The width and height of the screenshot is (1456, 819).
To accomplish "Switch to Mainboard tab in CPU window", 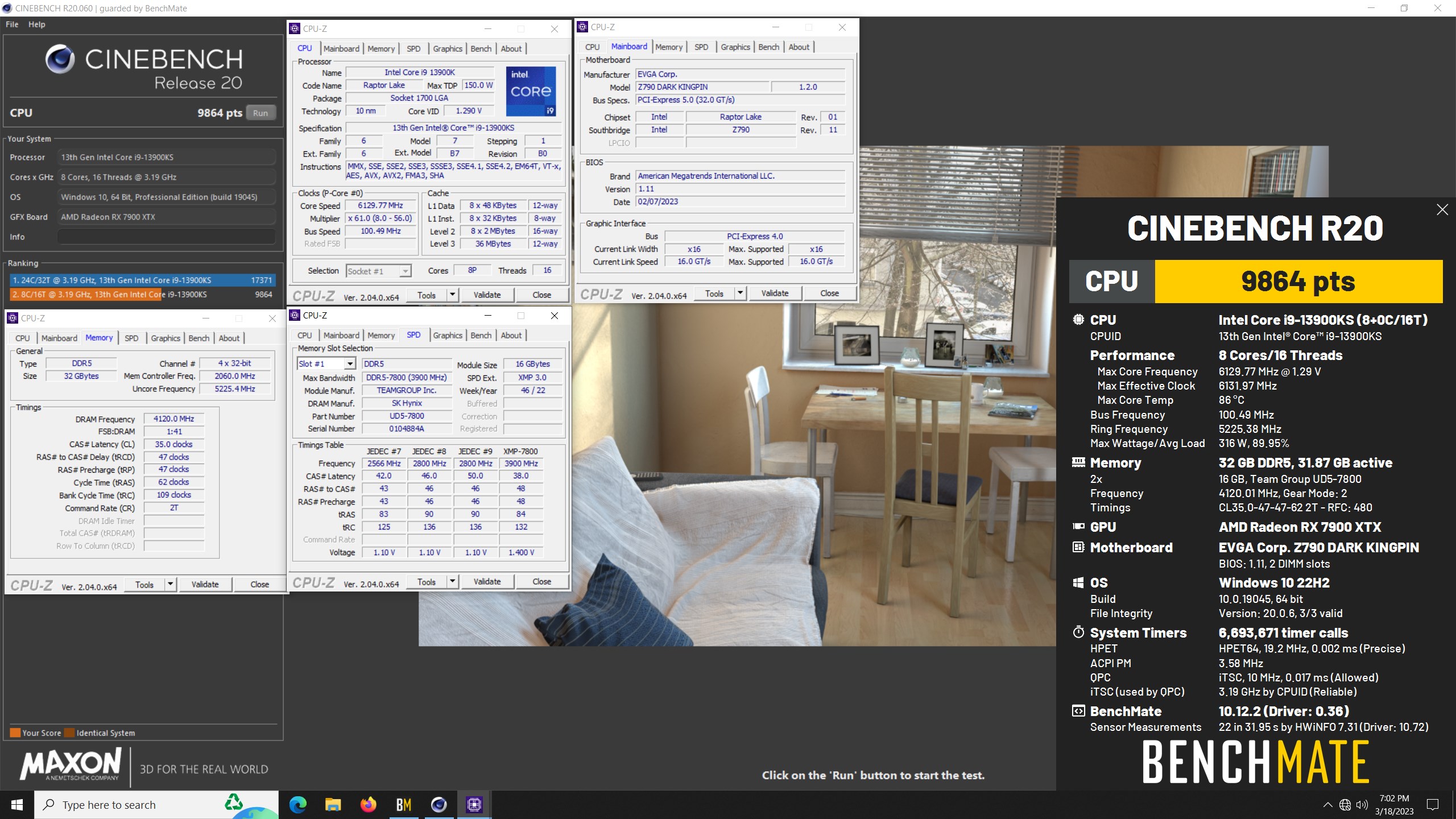I will point(341,49).
